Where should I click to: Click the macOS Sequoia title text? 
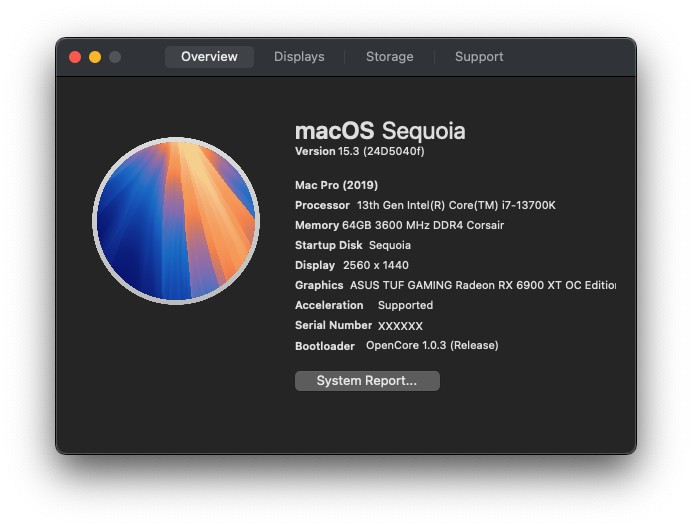point(380,131)
